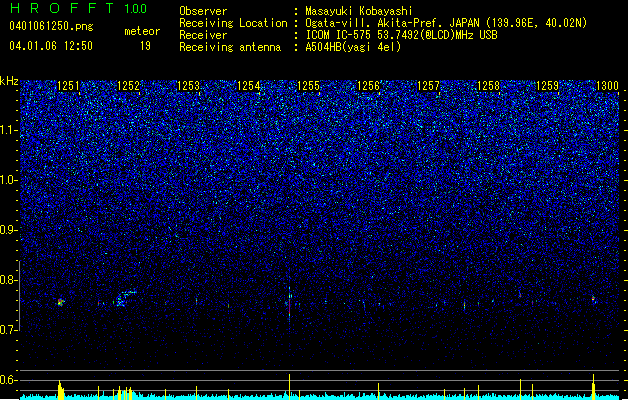629x400 pixels.
Task: Click the 1258 time marker
Action: click(x=488, y=86)
